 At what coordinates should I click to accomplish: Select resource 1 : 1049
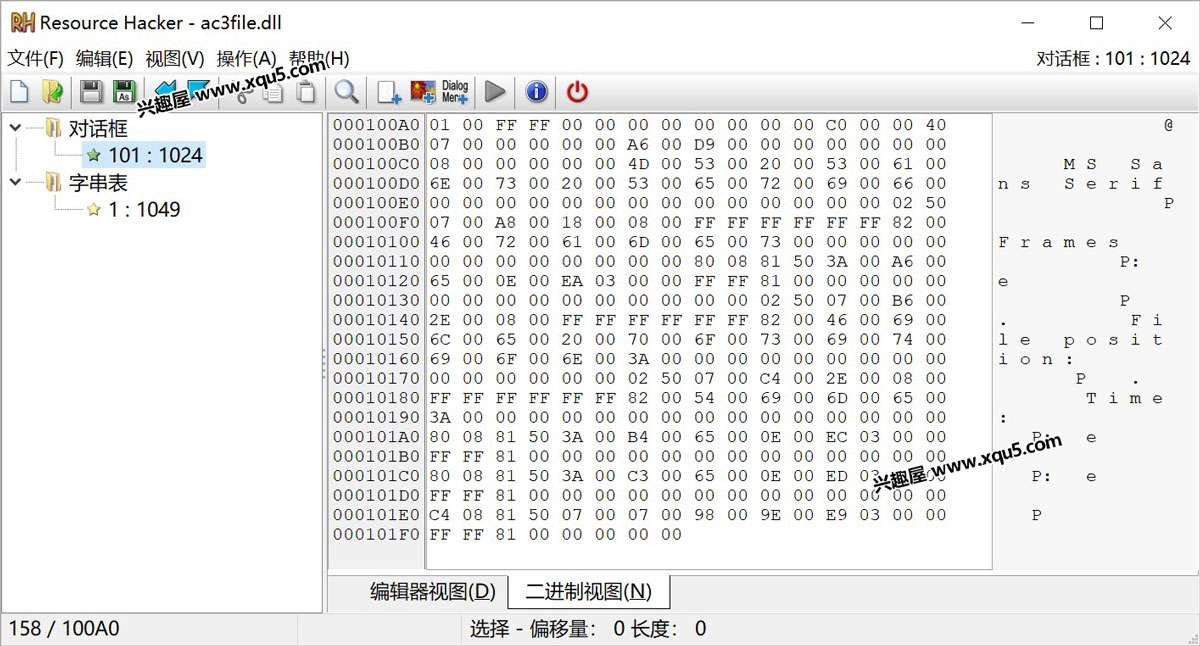pyautogui.click(x=144, y=209)
